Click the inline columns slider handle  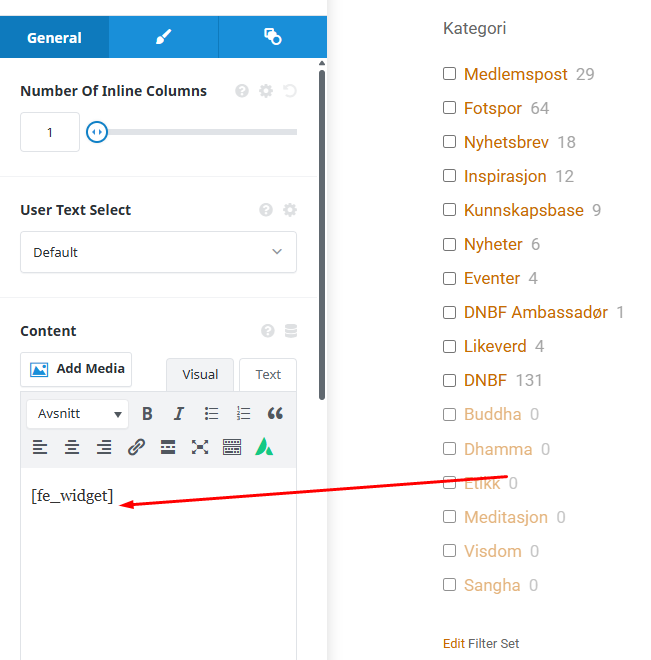pos(97,132)
